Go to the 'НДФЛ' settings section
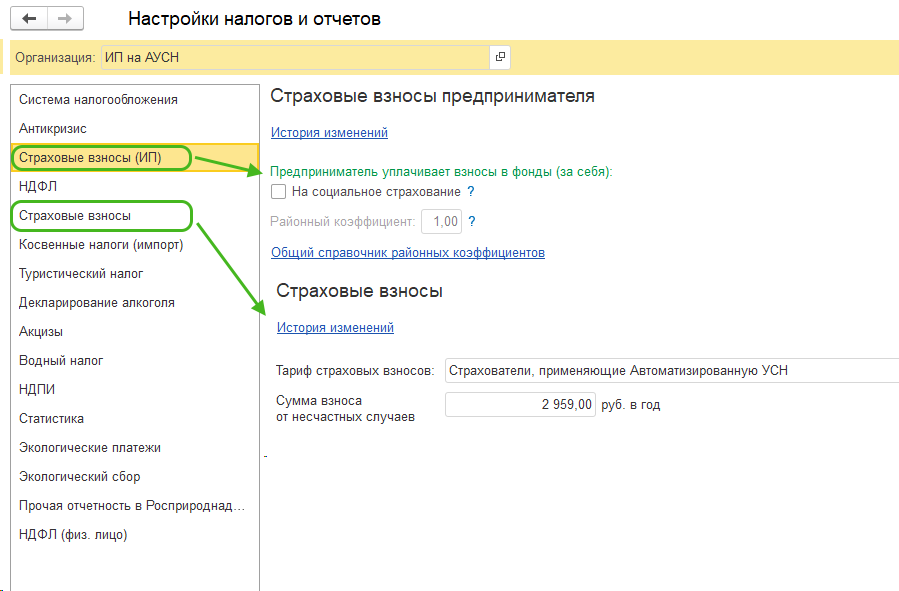 click(34, 186)
